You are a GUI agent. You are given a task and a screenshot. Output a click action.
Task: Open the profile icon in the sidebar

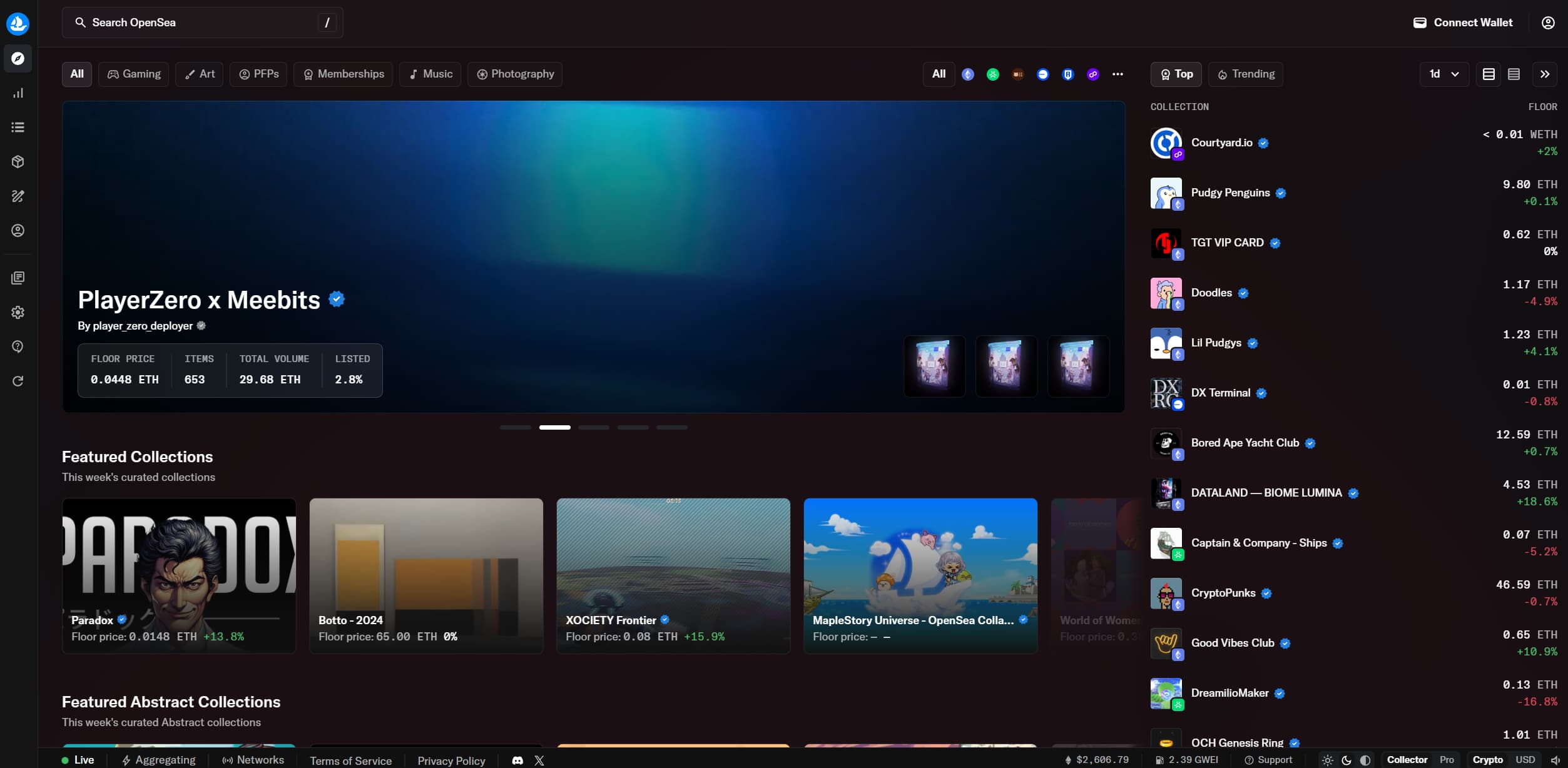pos(18,230)
